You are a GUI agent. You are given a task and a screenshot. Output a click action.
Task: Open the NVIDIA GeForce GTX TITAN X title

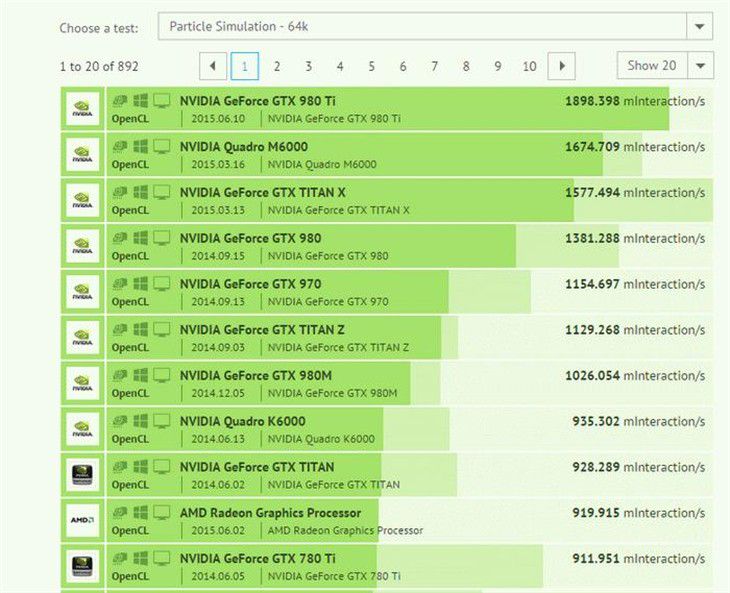(x=263, y=192)
